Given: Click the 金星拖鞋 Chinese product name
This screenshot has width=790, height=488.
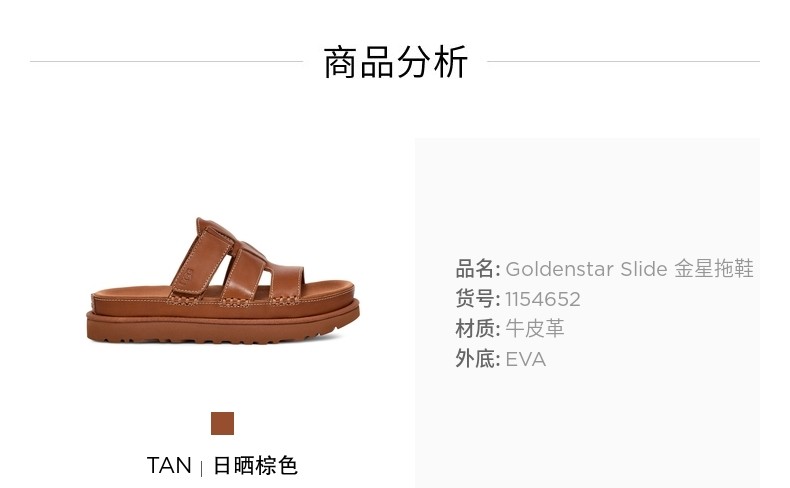Looking at the screenshot, I should (x=713, y=269).
